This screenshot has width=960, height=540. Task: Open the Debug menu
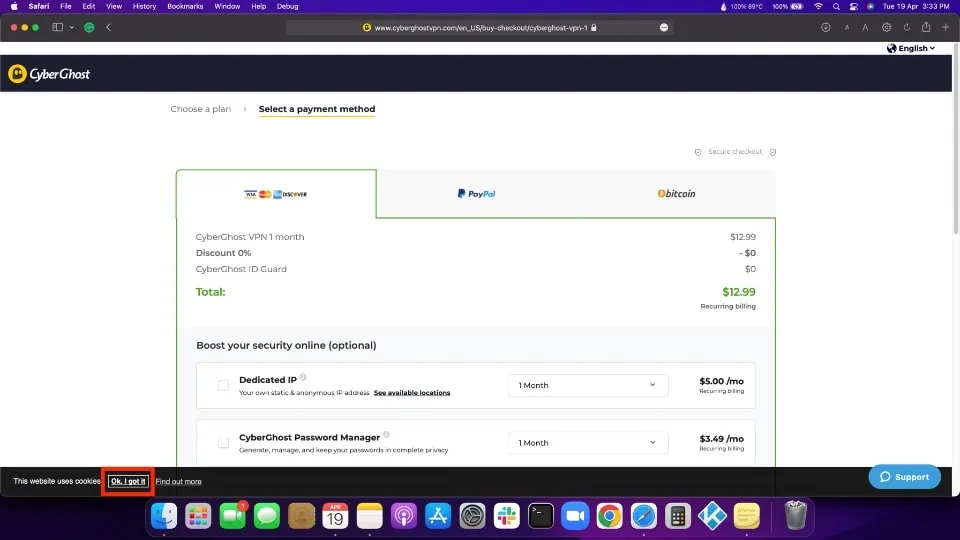click(287, 6)
